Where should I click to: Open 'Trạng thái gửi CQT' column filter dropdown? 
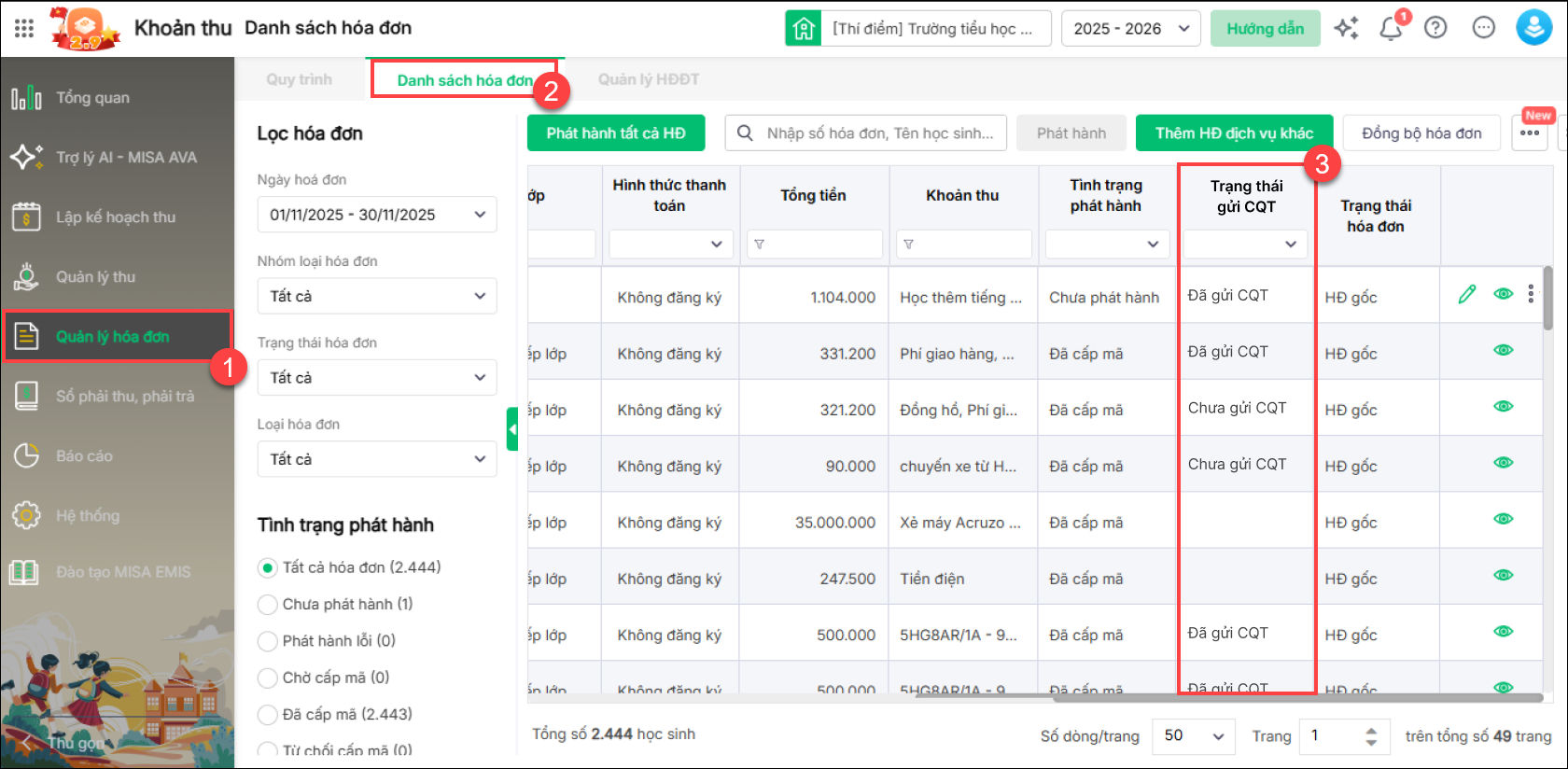click(x=1245, y=245)
